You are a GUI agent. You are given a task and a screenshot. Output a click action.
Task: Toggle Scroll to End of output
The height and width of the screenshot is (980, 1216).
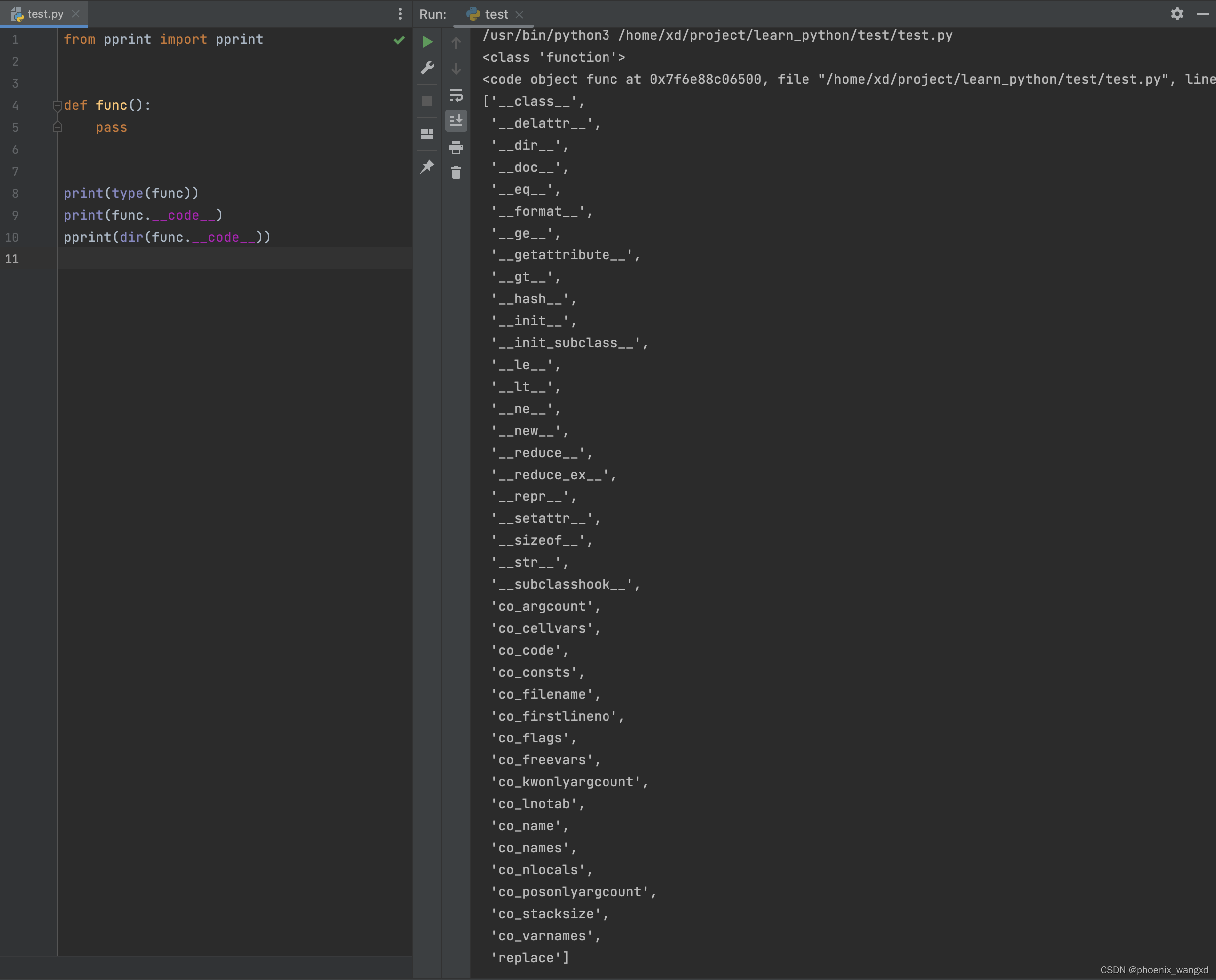point(456,120)
